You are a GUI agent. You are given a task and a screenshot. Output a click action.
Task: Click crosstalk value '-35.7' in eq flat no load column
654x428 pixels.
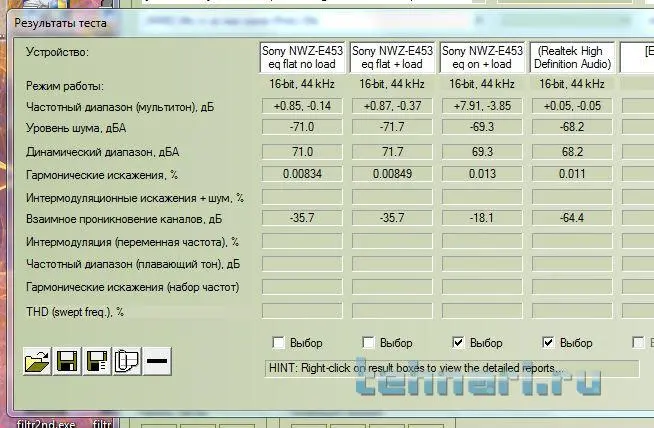tap(302, 218)
